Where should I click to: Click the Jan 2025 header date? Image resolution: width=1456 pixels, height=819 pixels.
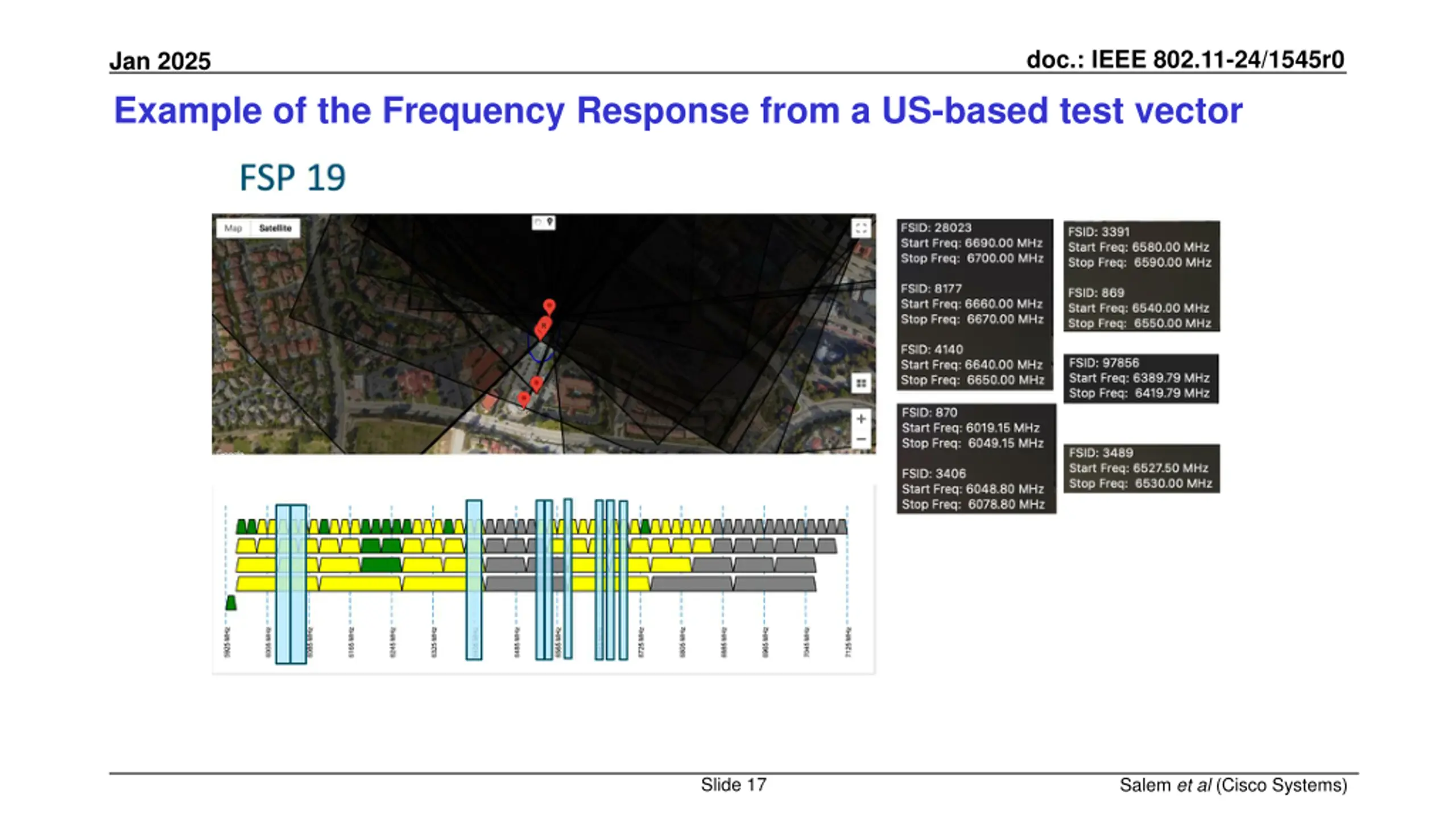[160, 61]
